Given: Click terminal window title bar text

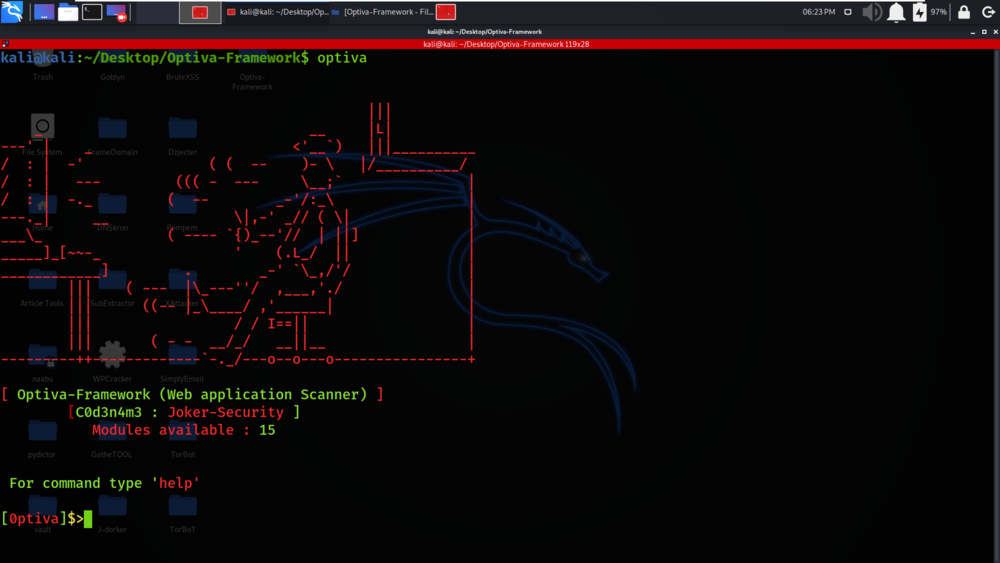Looking at the screenshot, I should pos(485,32).
